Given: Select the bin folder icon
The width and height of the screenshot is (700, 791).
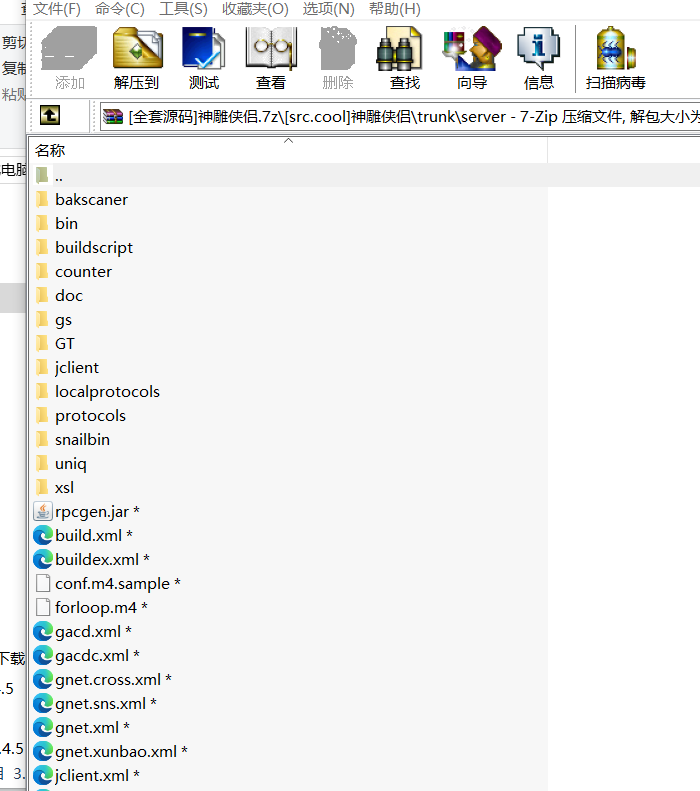Looking at the screenshot, I should tap(42, 223).
